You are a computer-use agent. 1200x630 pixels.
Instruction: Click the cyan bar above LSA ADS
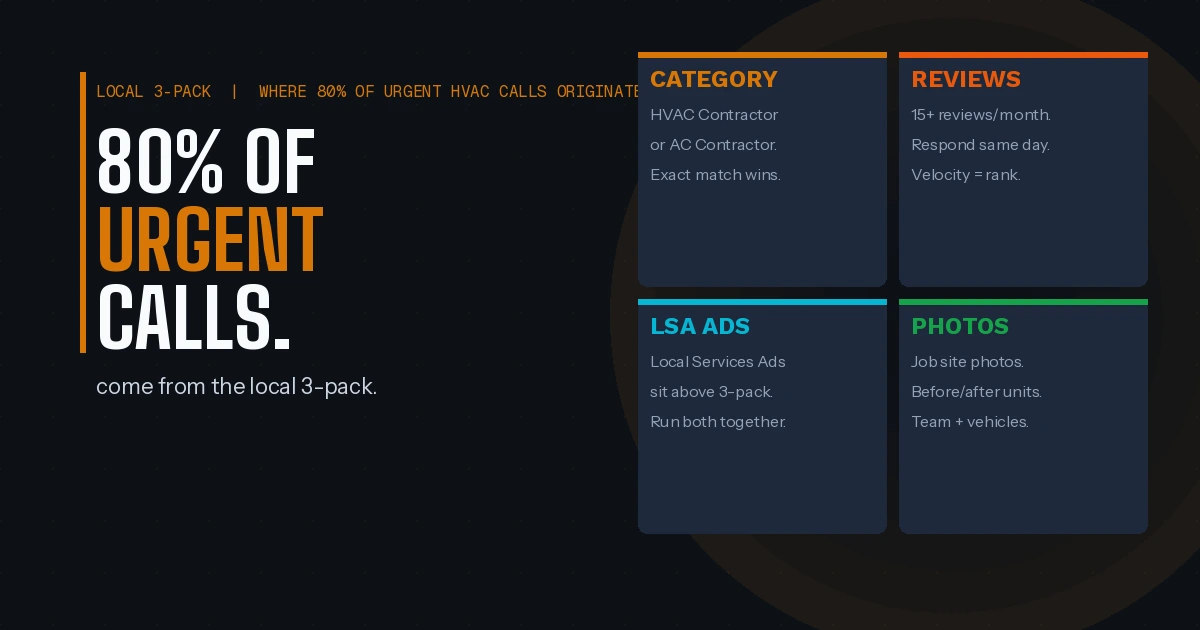[x=762, y=302]
